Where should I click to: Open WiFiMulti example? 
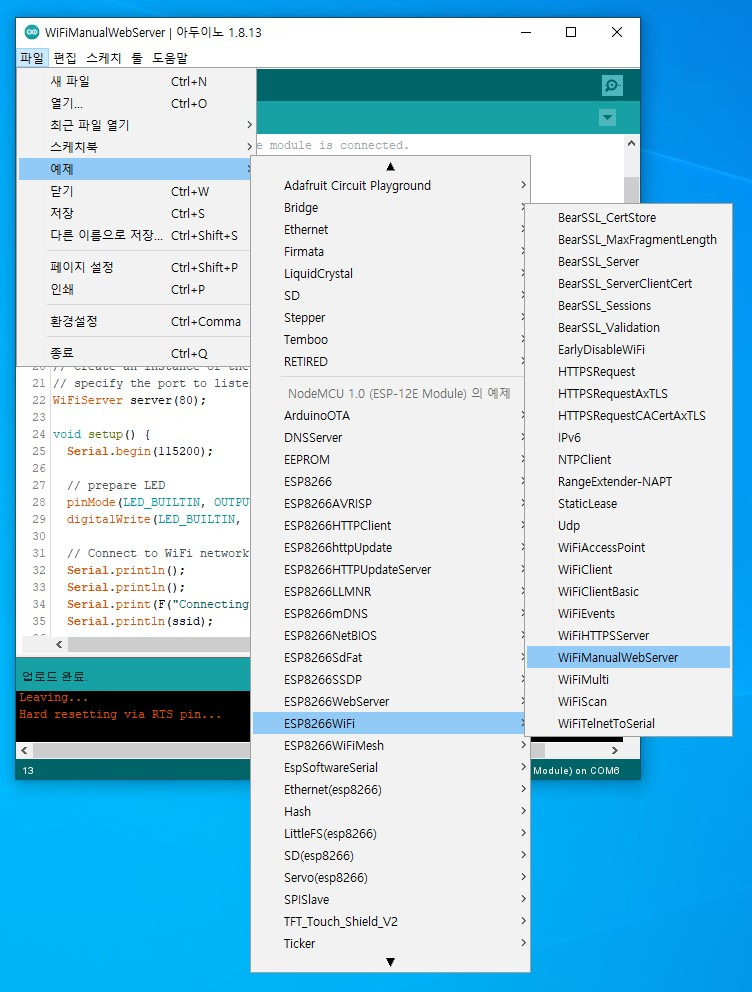click(628, 679)
